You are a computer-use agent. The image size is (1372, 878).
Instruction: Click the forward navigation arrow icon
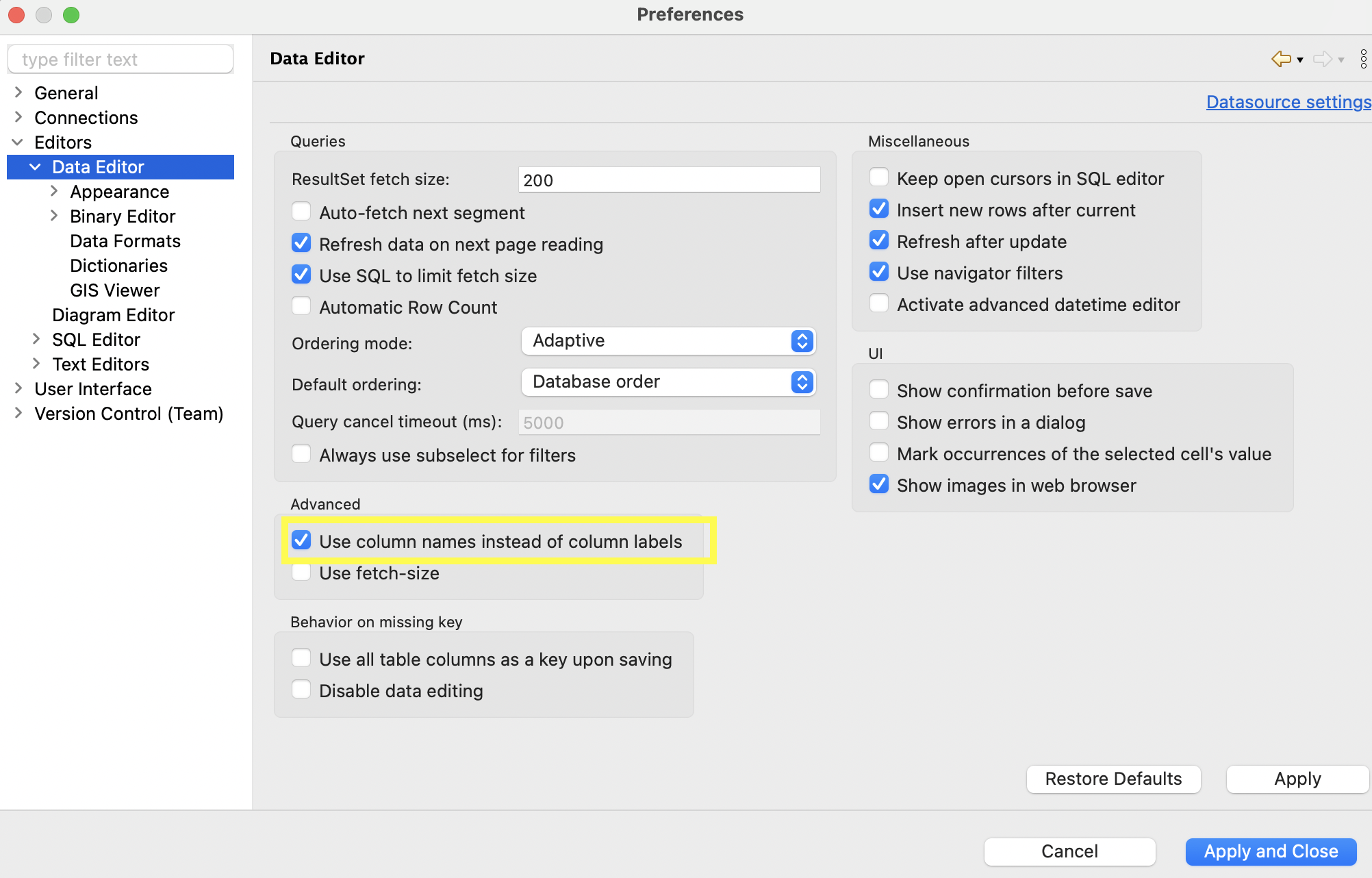[x=1322, y=59]
